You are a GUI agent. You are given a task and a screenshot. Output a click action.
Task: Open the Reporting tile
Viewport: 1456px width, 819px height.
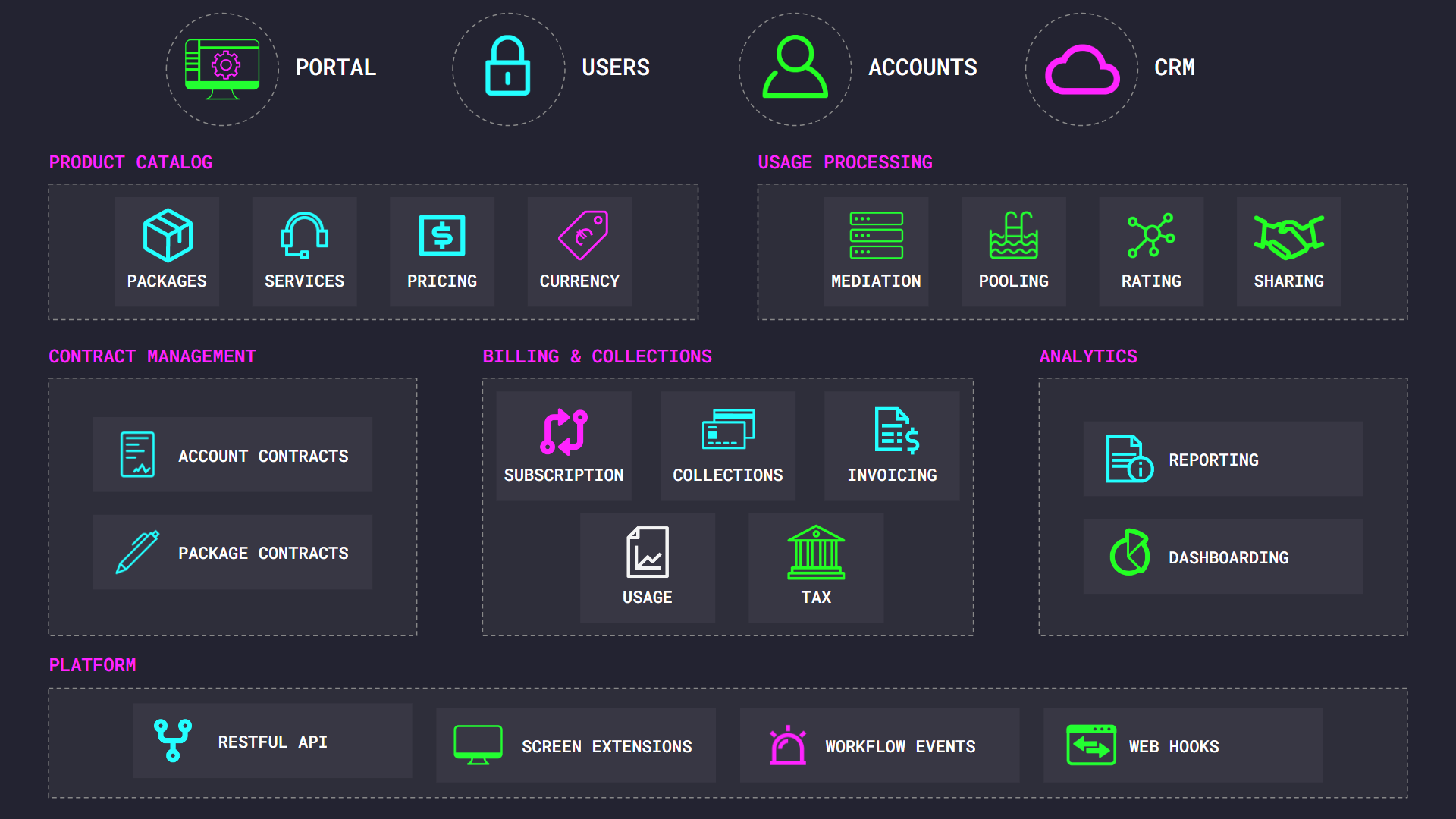click(x=1222, y=460)
